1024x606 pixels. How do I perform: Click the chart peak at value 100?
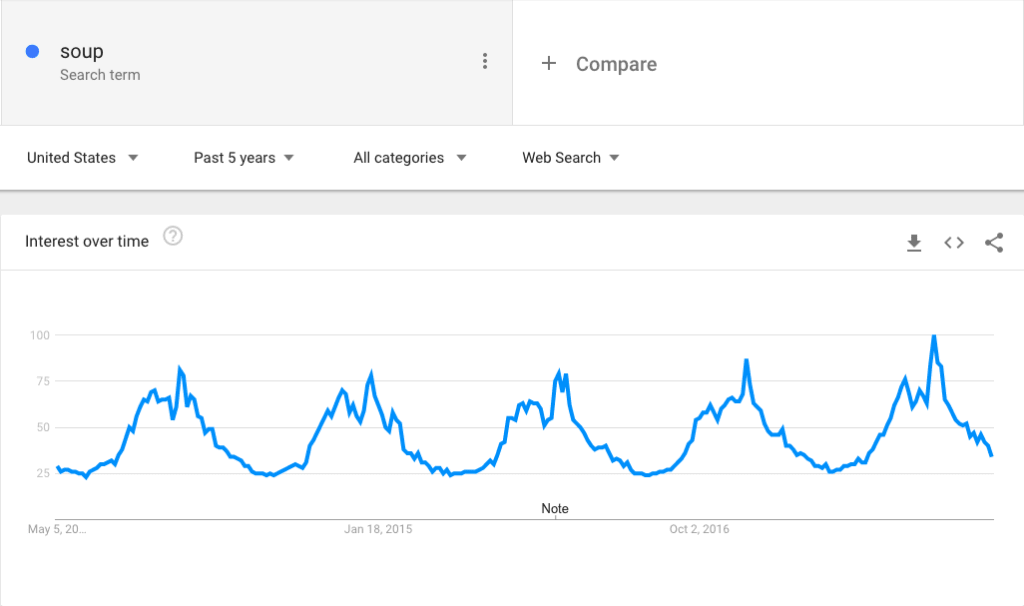click(x=934, y=336)
